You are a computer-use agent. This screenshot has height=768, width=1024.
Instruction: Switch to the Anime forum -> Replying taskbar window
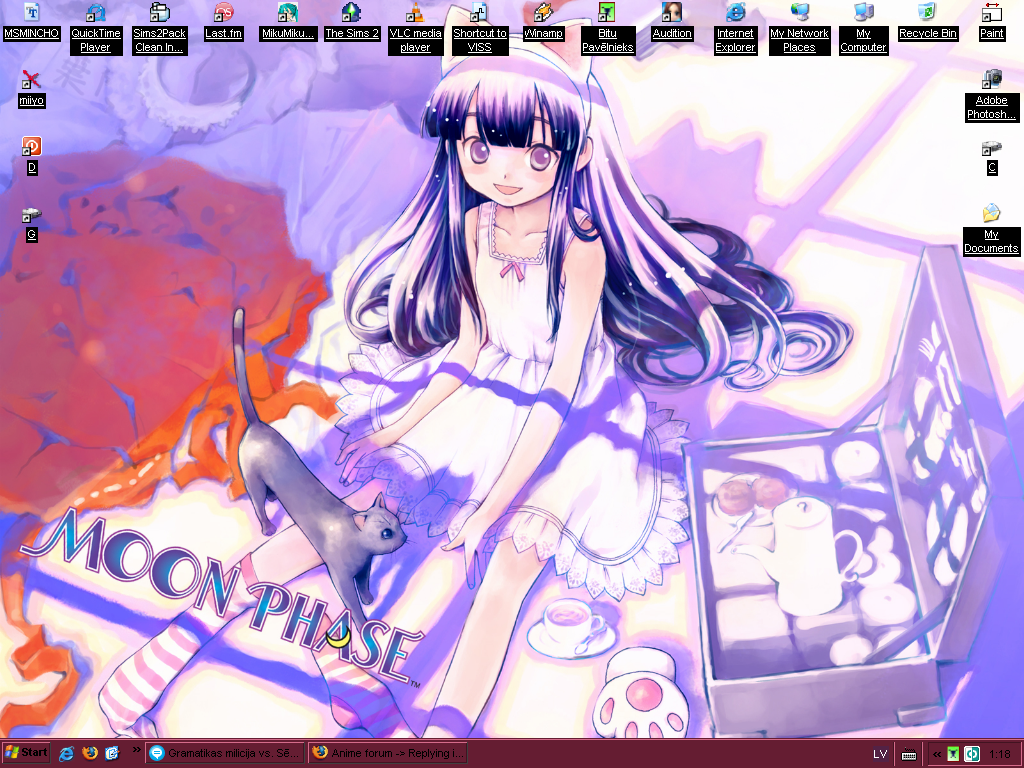tap(388, 753)
